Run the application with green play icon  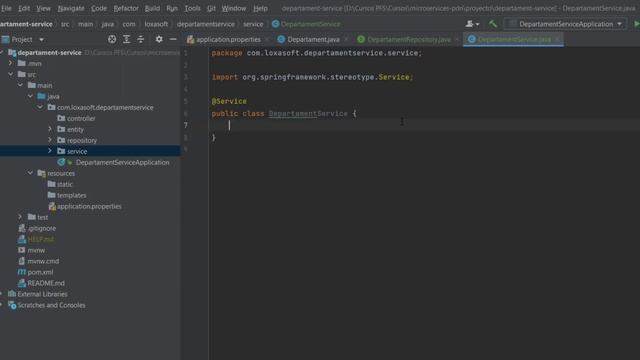636,24
